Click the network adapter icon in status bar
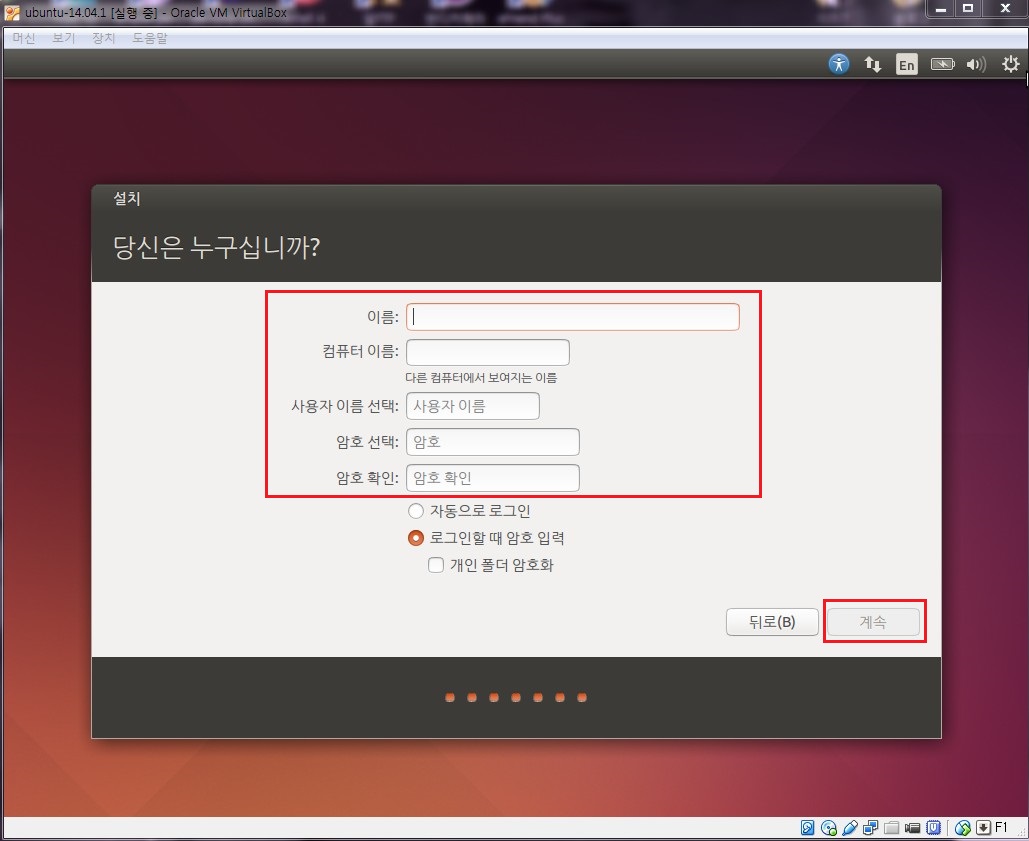Image resolution: width=1029 pixels, height=841 pixels. [x=871, y=827]
